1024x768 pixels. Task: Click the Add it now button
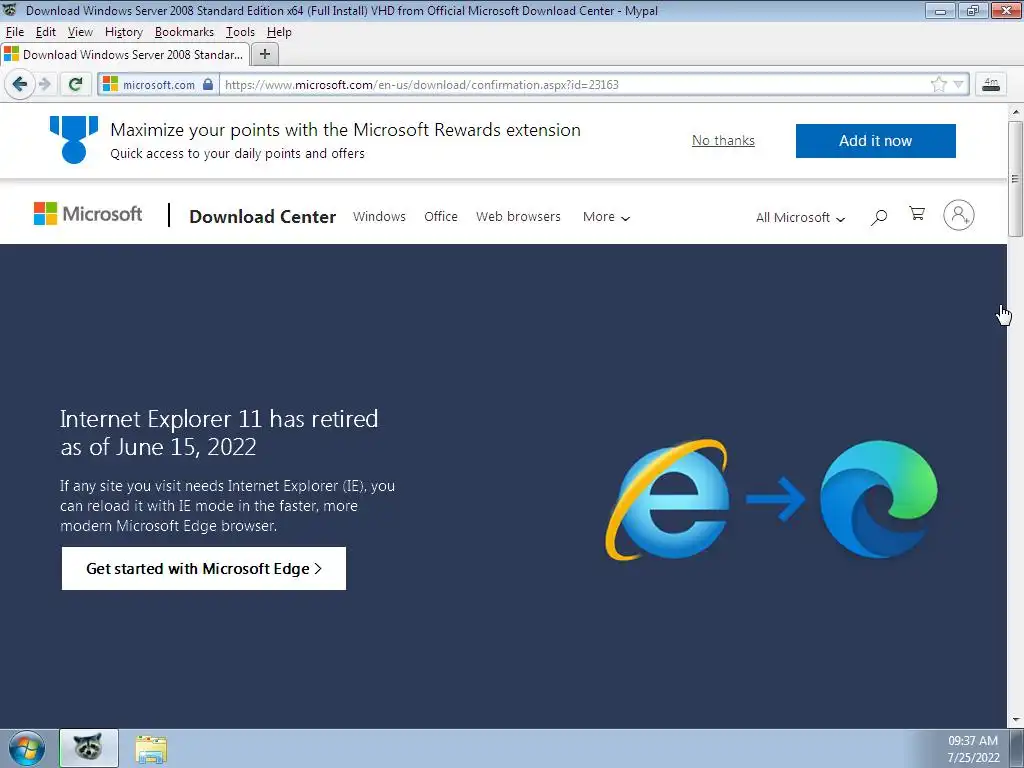pos(875,140)
